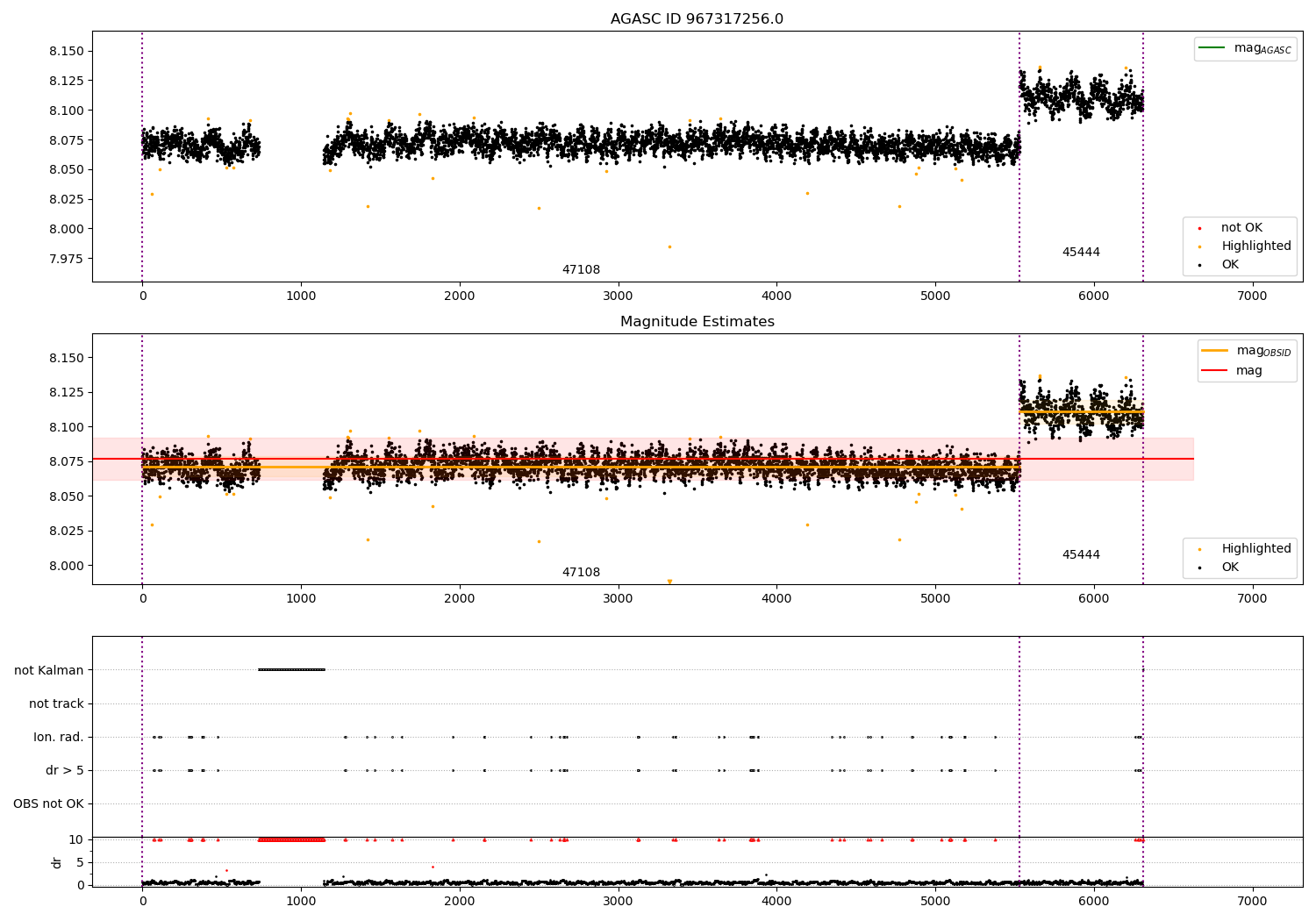Click the rotated "dr" axis label

click(x=57, y=862)
